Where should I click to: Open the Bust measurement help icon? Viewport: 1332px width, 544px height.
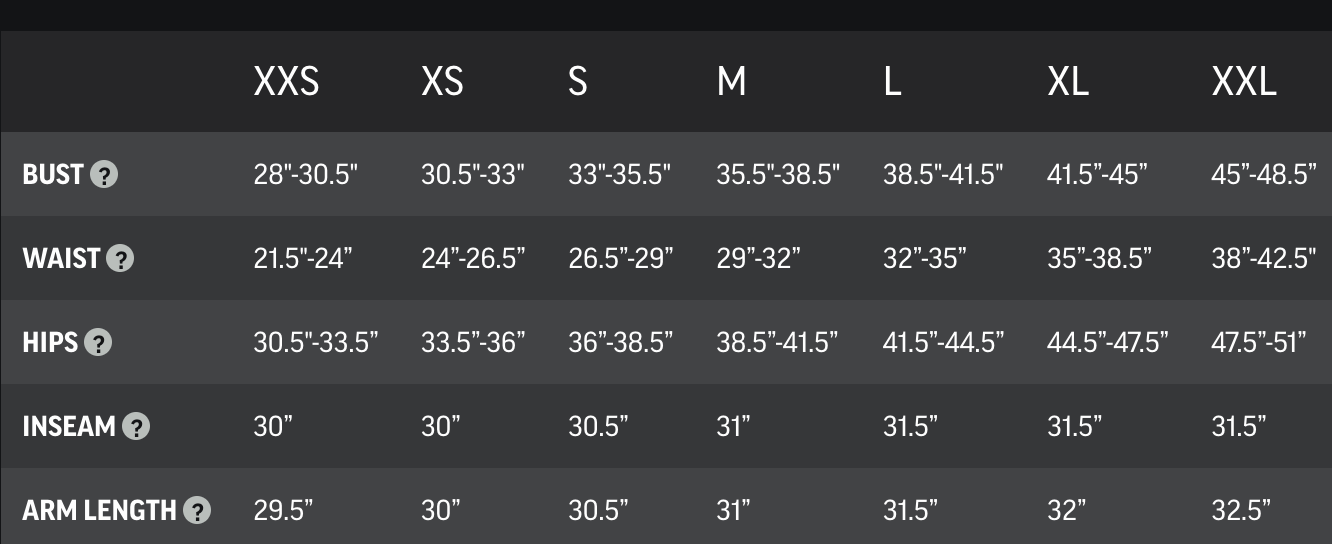tap(104, 175)
